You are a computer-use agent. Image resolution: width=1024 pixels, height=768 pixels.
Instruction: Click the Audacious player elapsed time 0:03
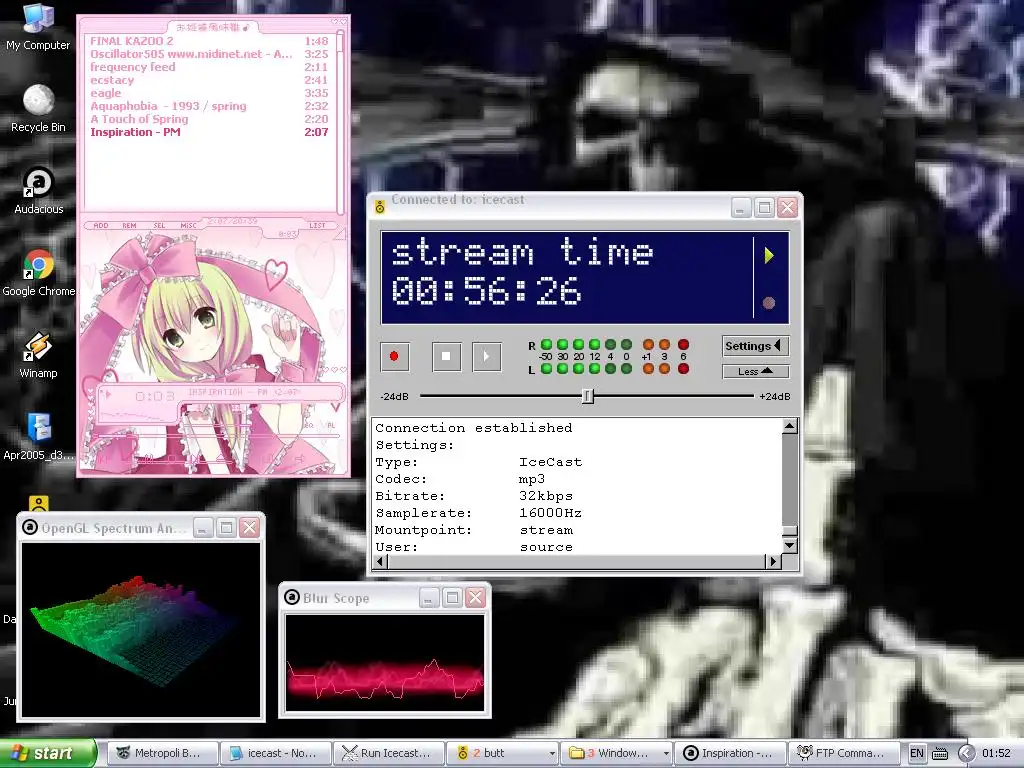pyautogui.click(x=155, y=396)
